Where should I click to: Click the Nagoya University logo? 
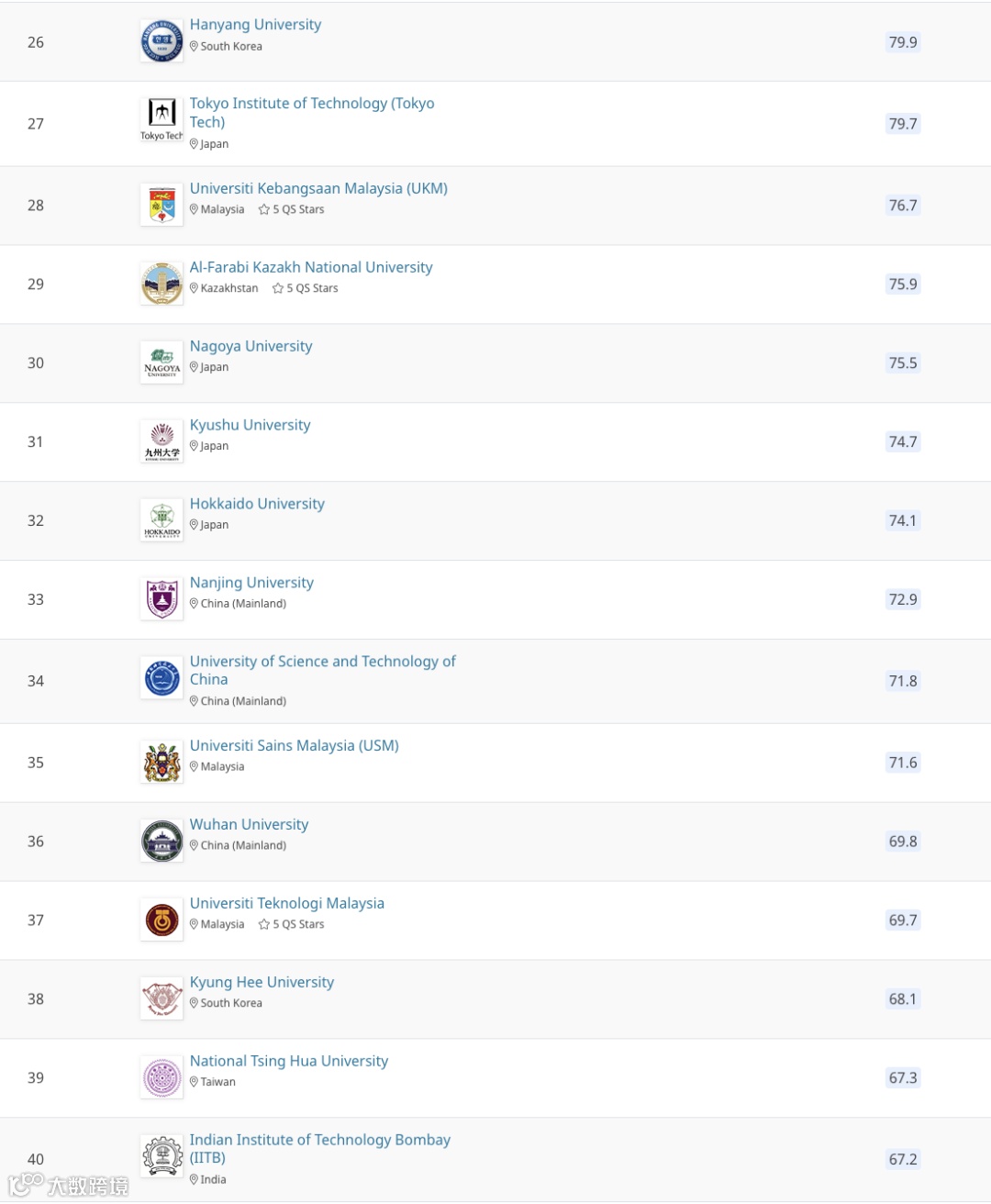[161, 362]
